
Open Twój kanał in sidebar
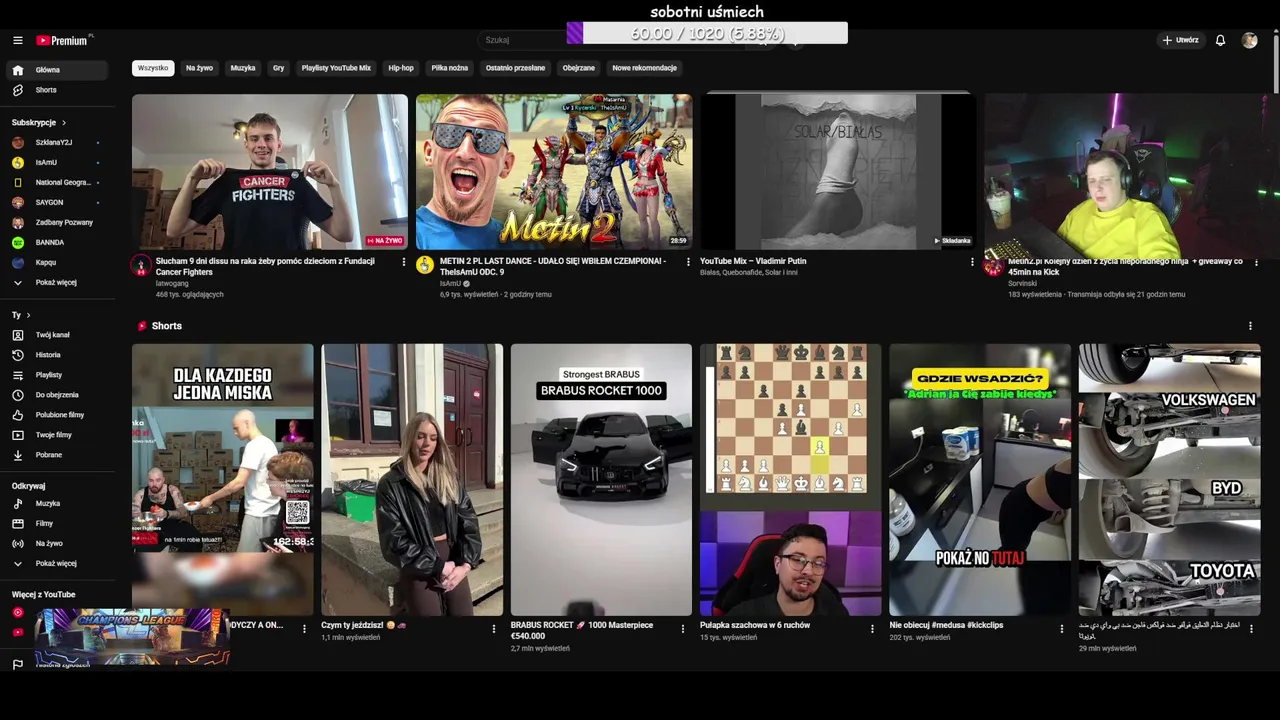tap(56, 335)
